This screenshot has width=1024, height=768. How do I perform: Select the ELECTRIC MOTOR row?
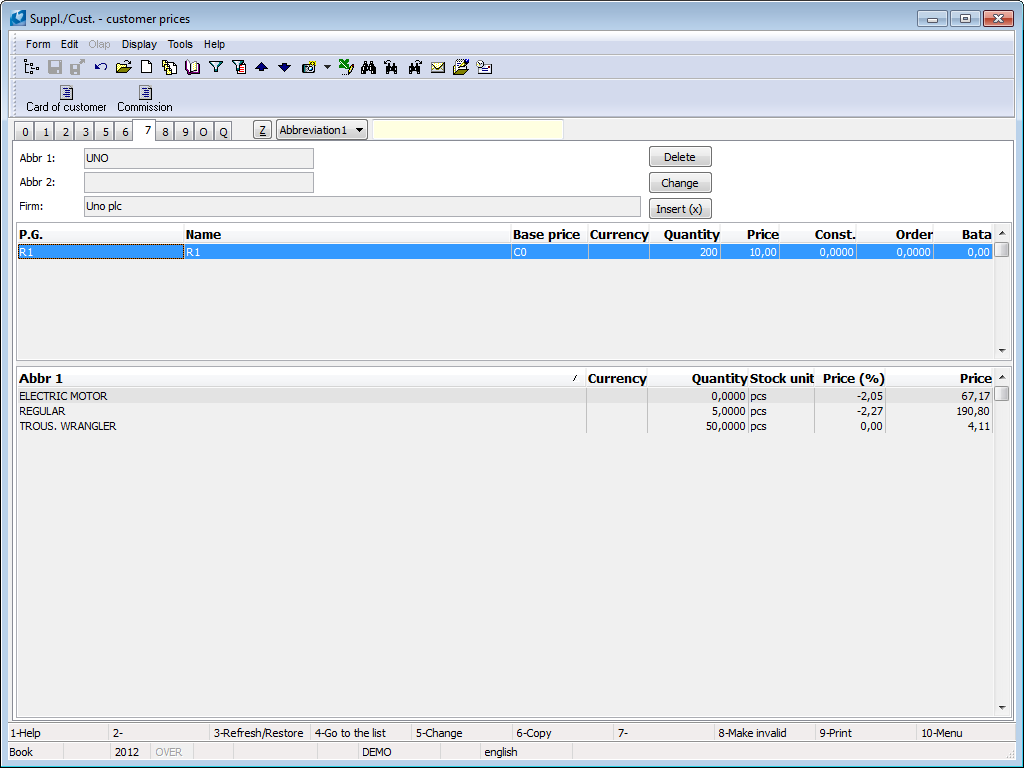504,396
